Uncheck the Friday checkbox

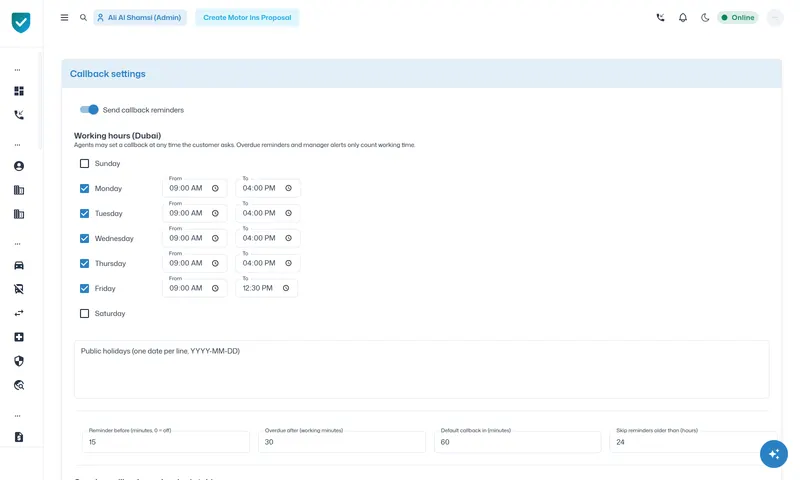click(x=84, y=288)
